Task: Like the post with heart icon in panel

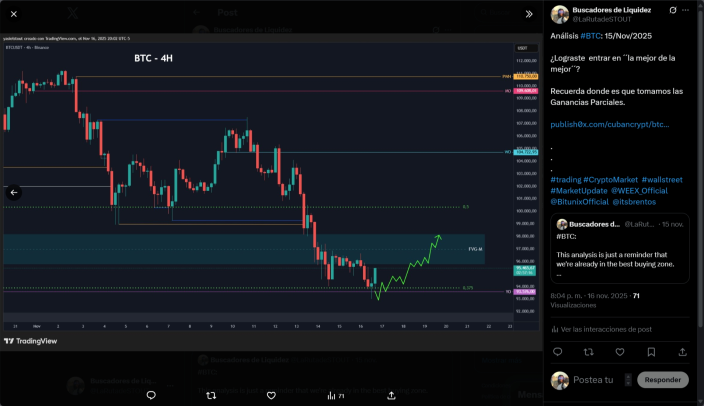Action: (x=620, y=352)
